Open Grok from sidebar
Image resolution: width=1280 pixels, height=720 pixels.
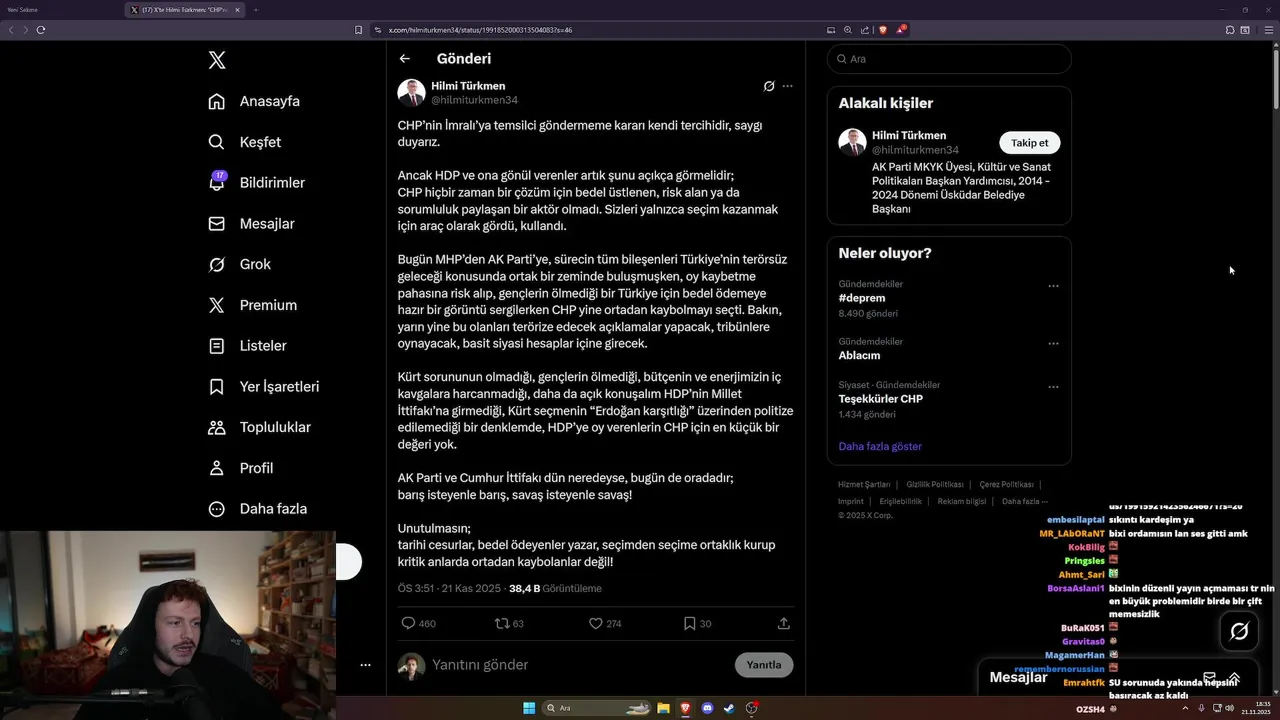pyautogui.click(x=239, y=264)
